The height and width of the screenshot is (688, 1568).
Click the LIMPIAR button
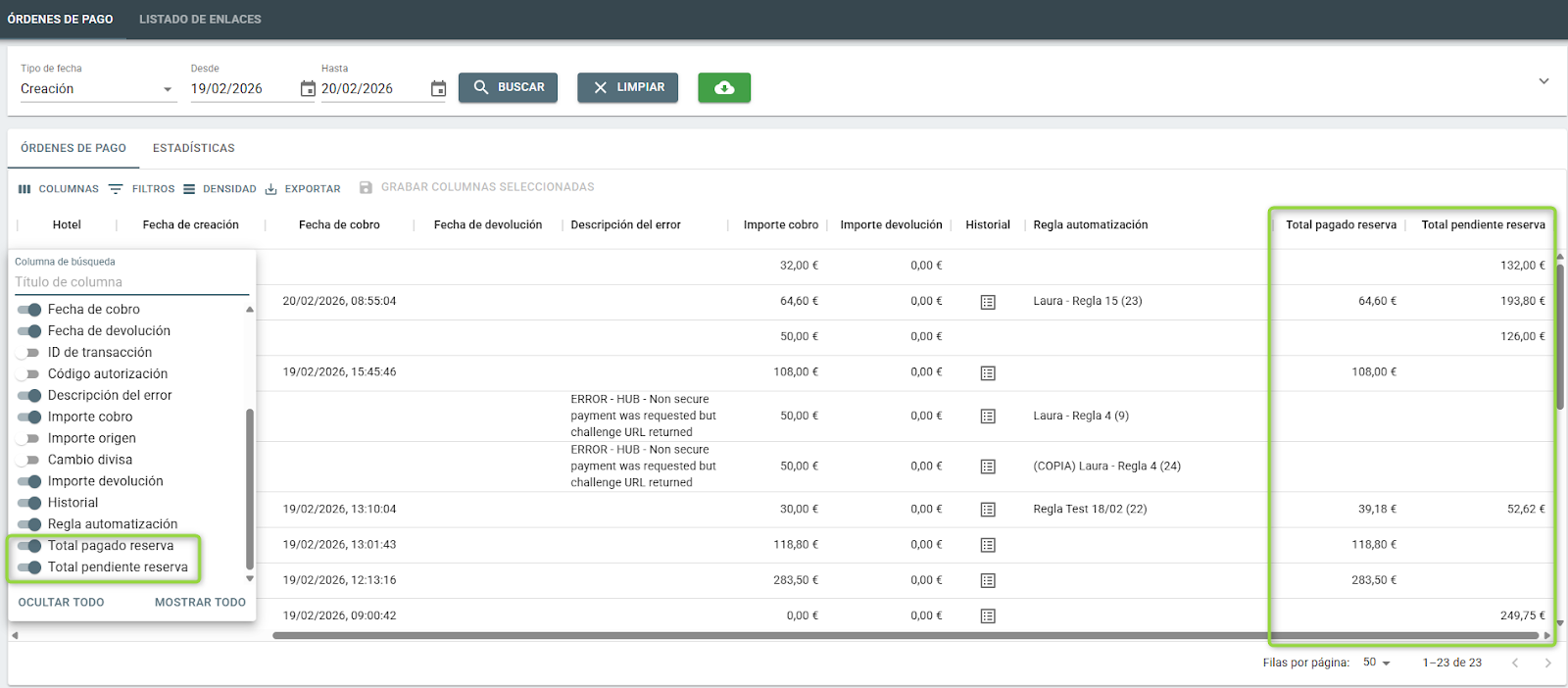click(627, 87)
